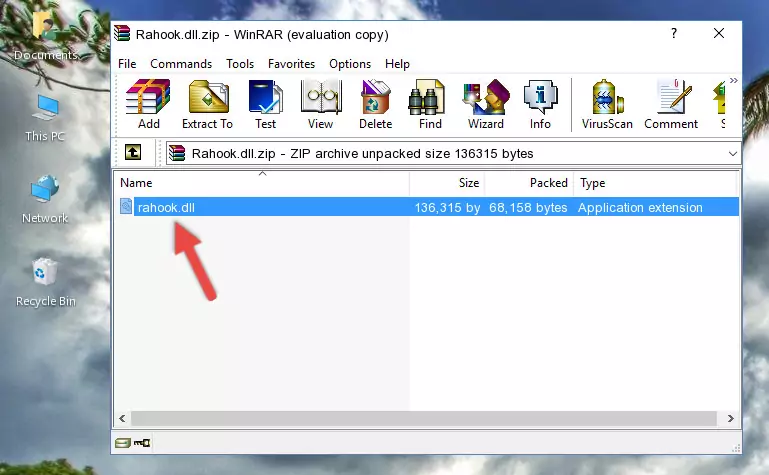Show archive Info
The height and width of the screenshot is (475, 769).
pyautogui.click(x=540, y=104)
